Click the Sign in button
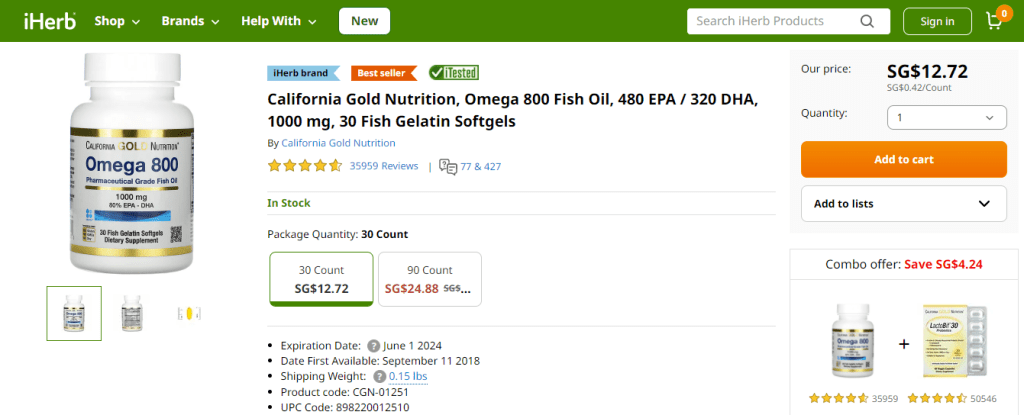Screen dimensions: 1024x415 pos(937,21)
